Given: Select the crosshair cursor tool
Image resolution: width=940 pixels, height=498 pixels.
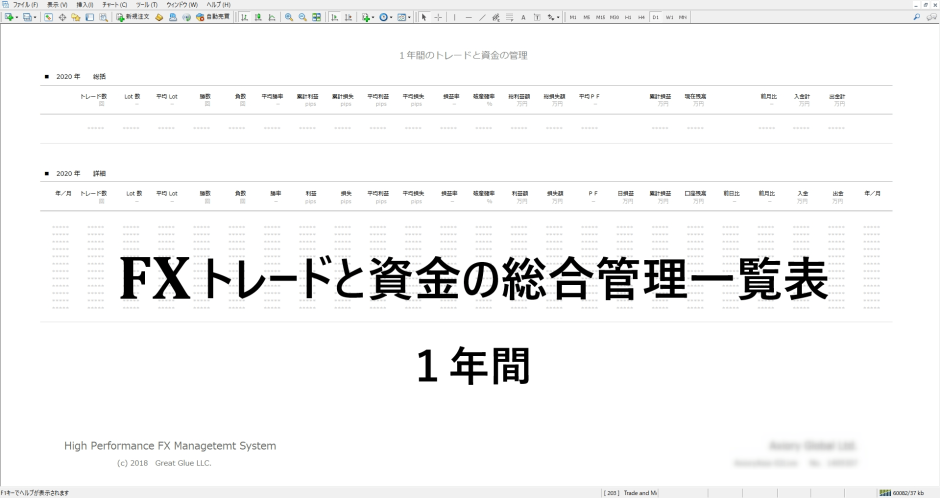Looking at the screenshot, I should tap(438, 17).
